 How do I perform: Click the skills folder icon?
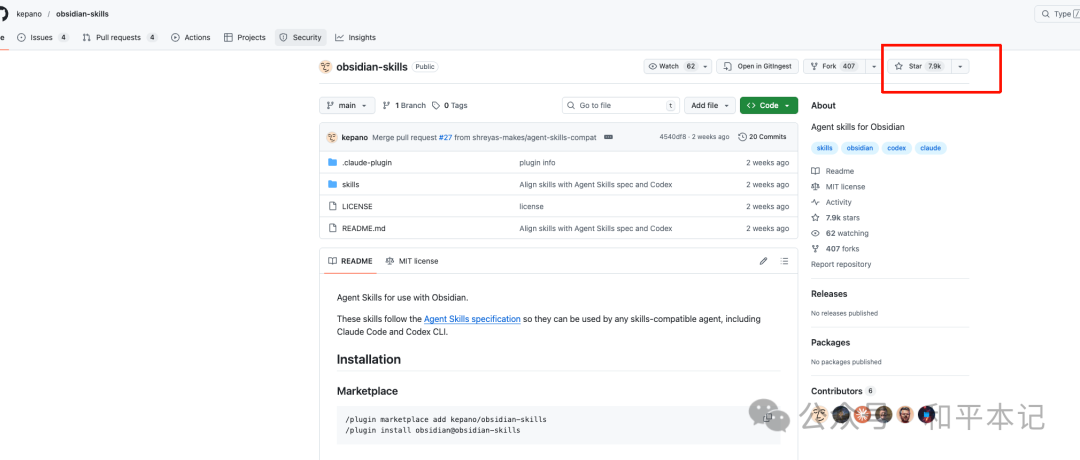(333, 185)
